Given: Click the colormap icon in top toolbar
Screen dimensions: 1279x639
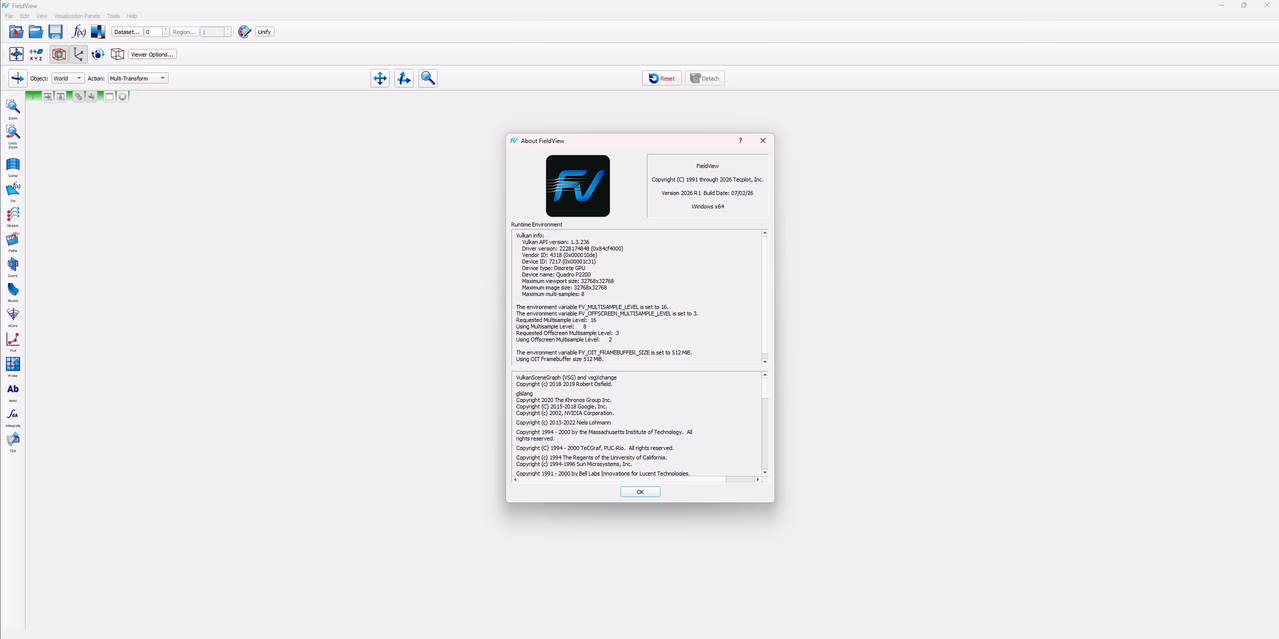Looking at the screenshot, I should [x=98, y=32].
